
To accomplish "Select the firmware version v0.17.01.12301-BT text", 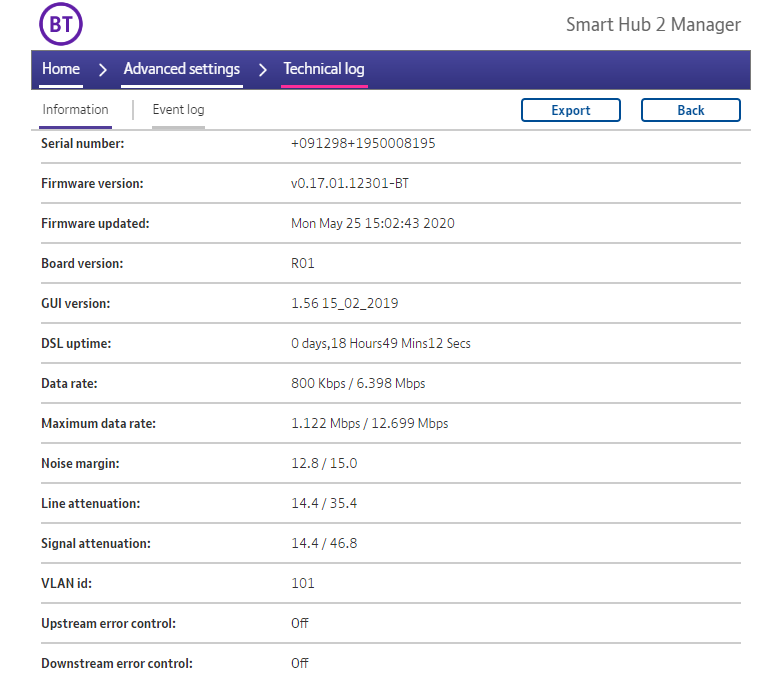I will click(350, 184).
